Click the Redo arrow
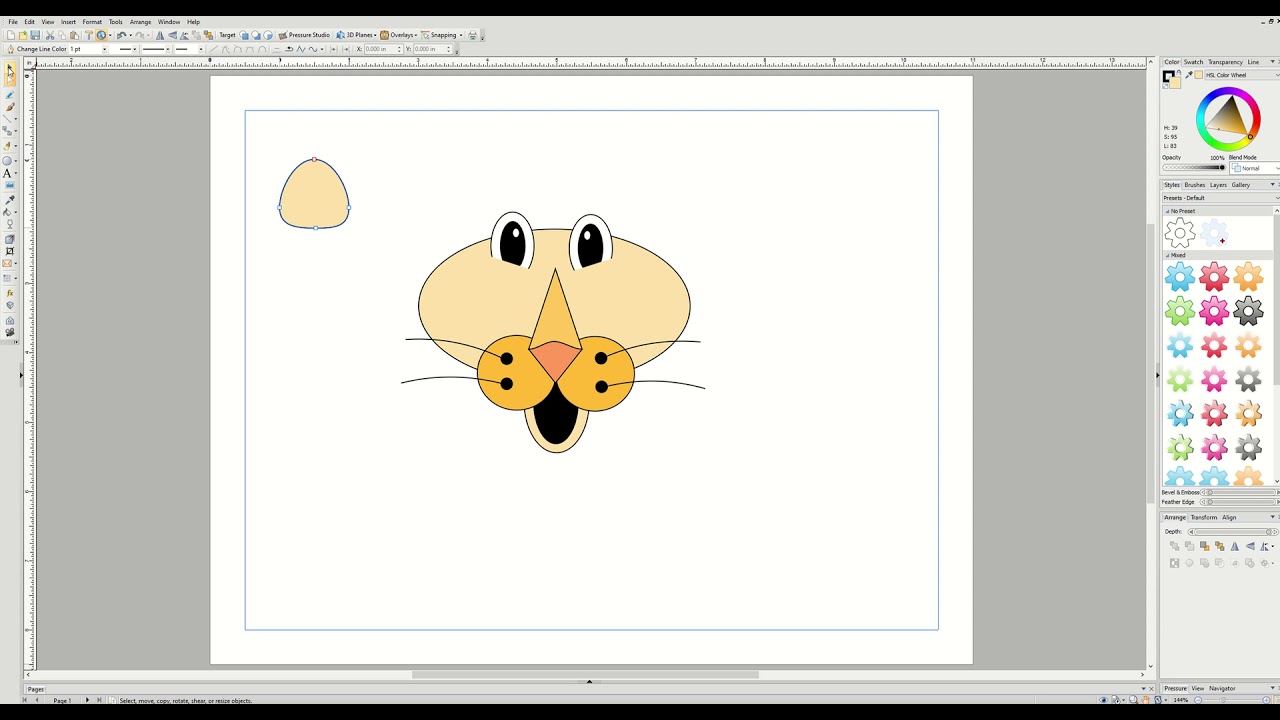Image resolution: width=1280 pixels, height=720 pixels. pyautogui.click(x=140, y=35)
